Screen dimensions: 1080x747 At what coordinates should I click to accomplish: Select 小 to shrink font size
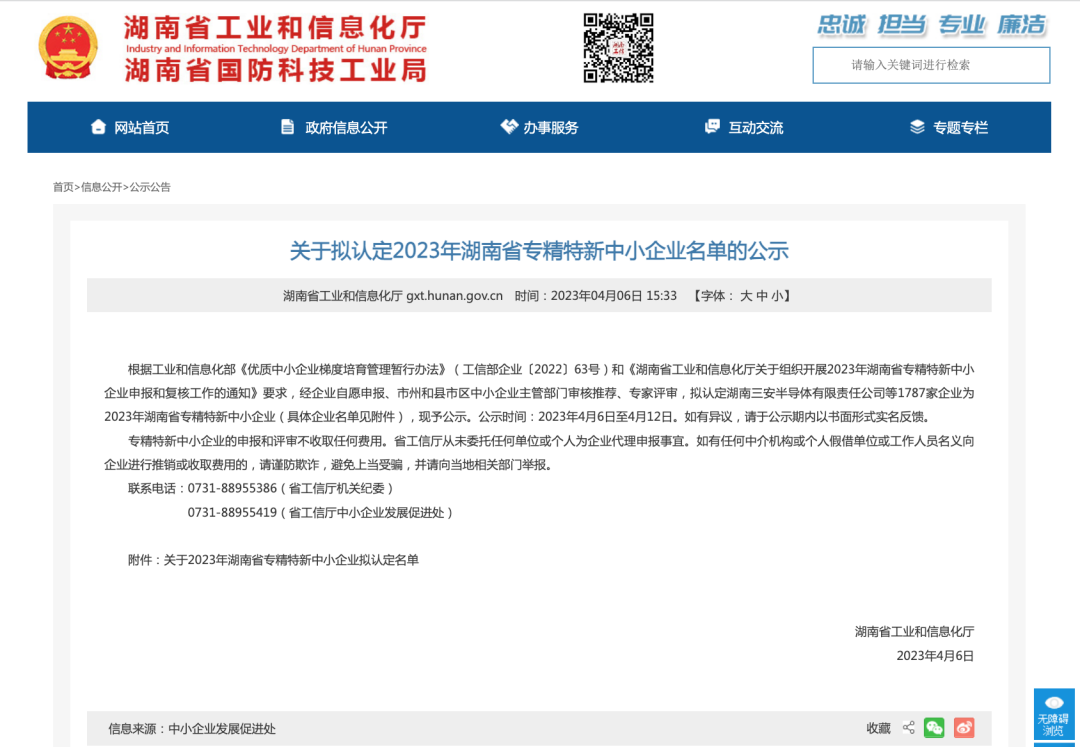point(779,296)
